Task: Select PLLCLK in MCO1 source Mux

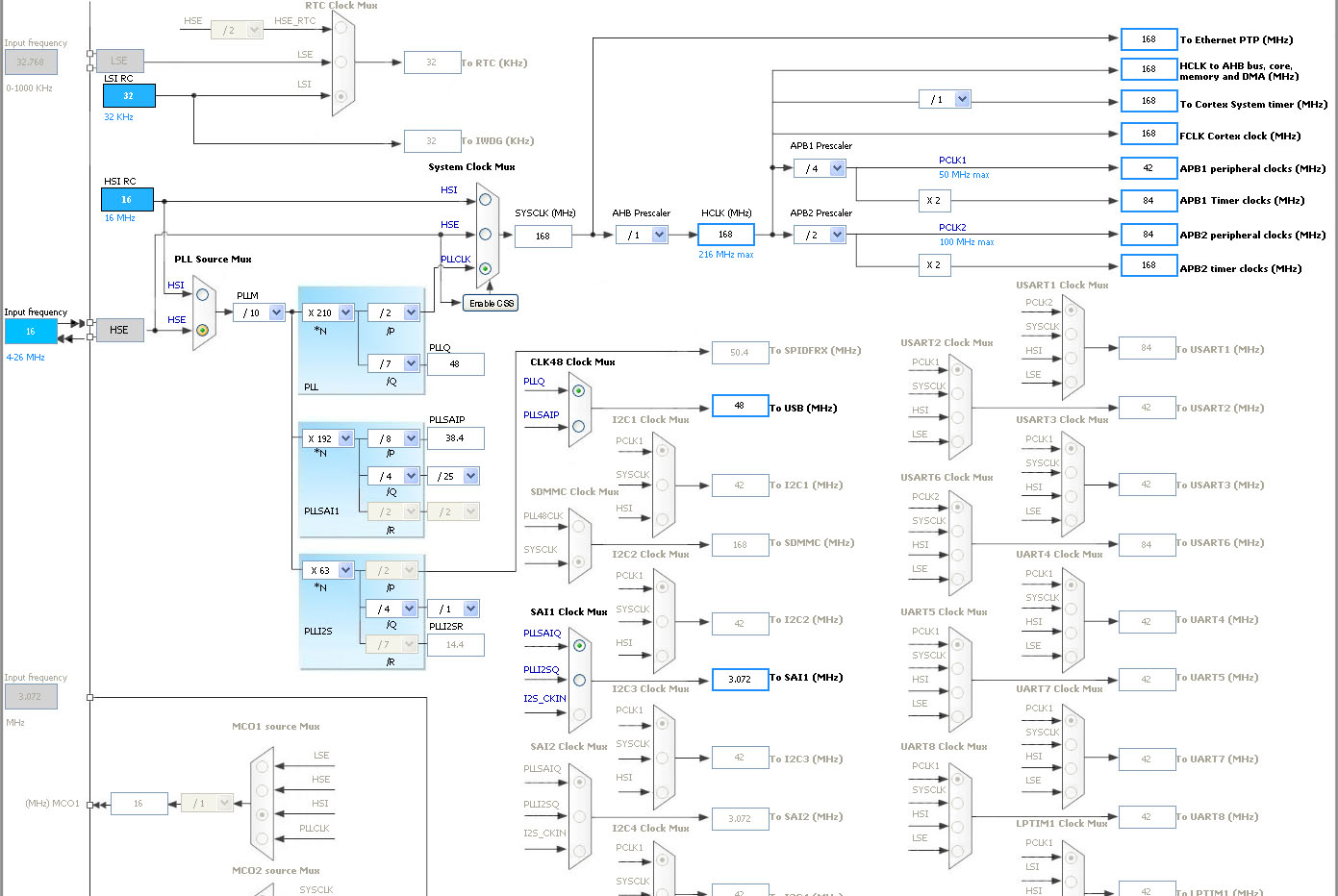Action: 263,838
